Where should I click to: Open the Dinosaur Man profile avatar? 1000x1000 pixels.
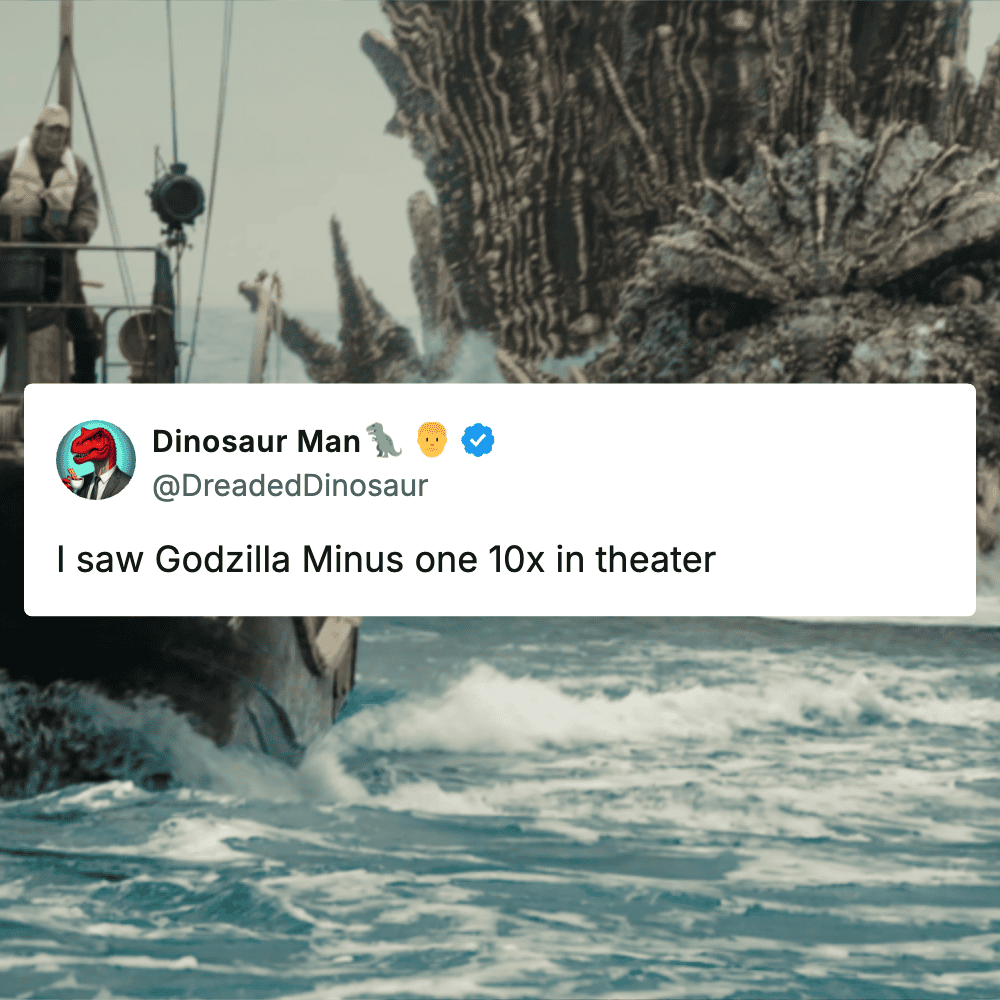(96, 460)
